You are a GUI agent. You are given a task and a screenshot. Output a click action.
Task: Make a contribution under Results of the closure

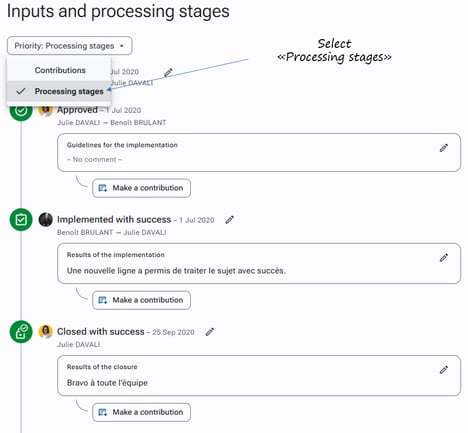(x=142, y=412)
